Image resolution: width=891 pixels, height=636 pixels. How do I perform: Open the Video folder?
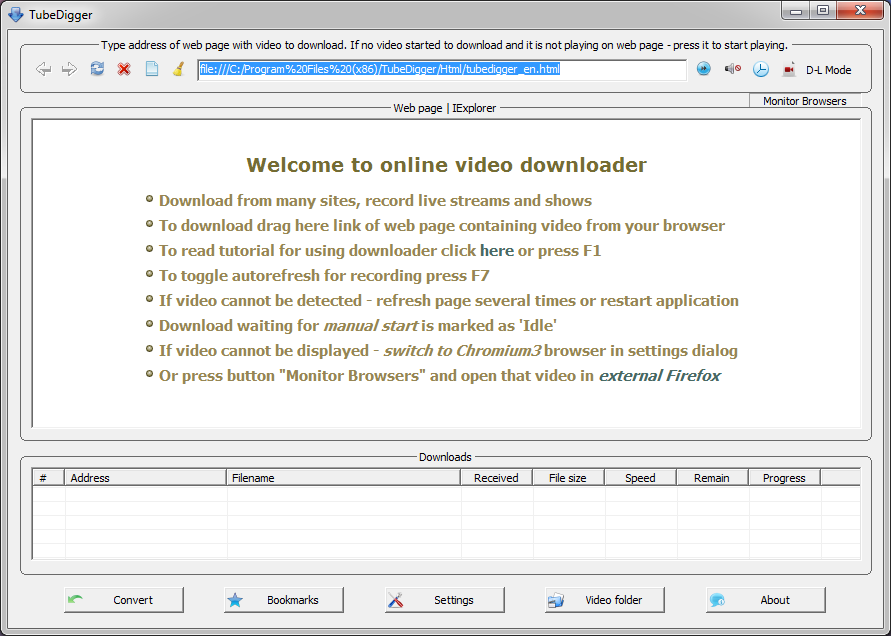605,600
